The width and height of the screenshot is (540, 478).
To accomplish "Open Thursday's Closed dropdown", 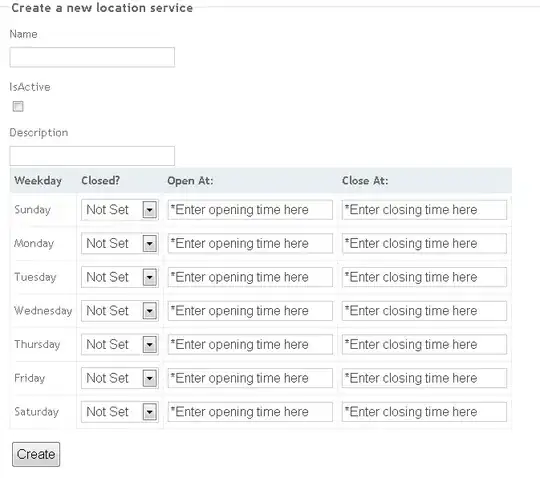I will tap(120, 344).
